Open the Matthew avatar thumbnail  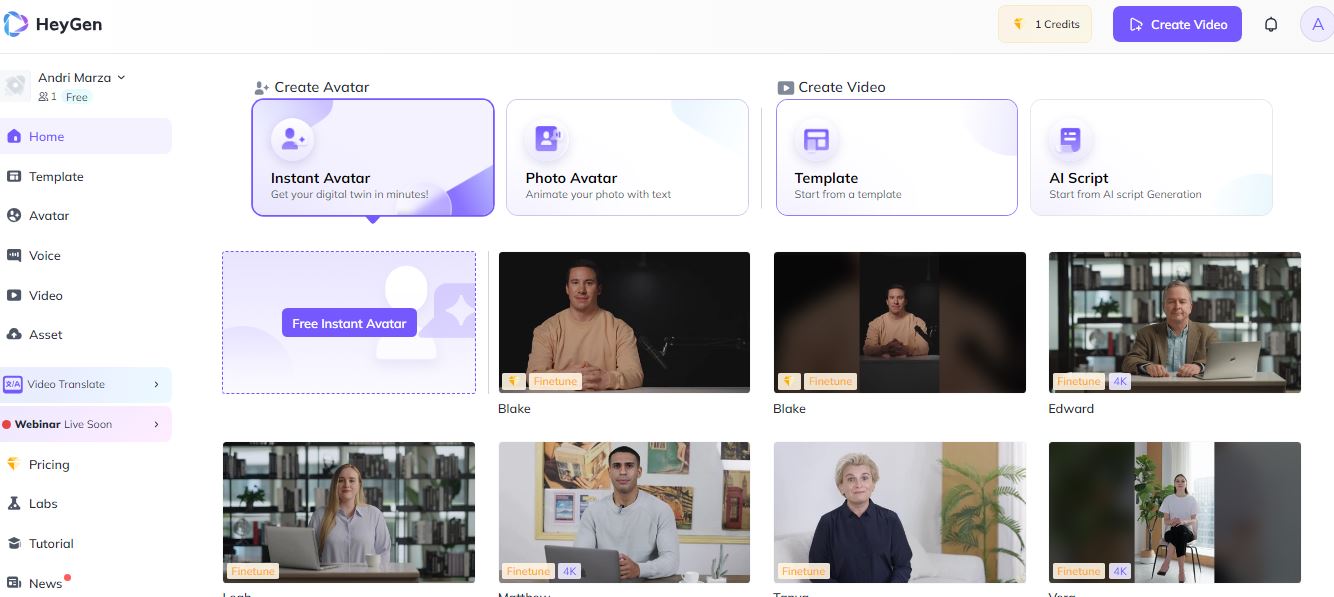tap(624, 512)
